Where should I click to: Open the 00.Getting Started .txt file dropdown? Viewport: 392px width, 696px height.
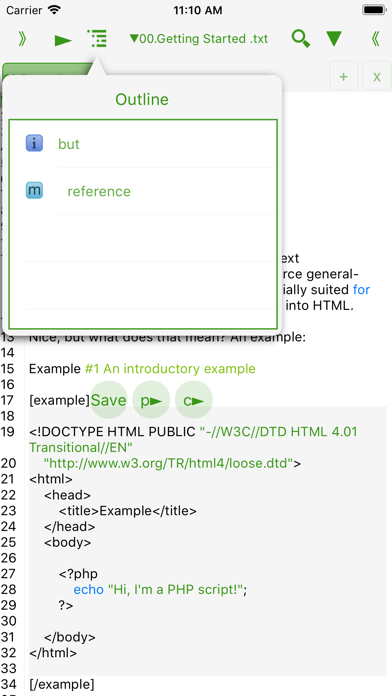tap(199, 39)
